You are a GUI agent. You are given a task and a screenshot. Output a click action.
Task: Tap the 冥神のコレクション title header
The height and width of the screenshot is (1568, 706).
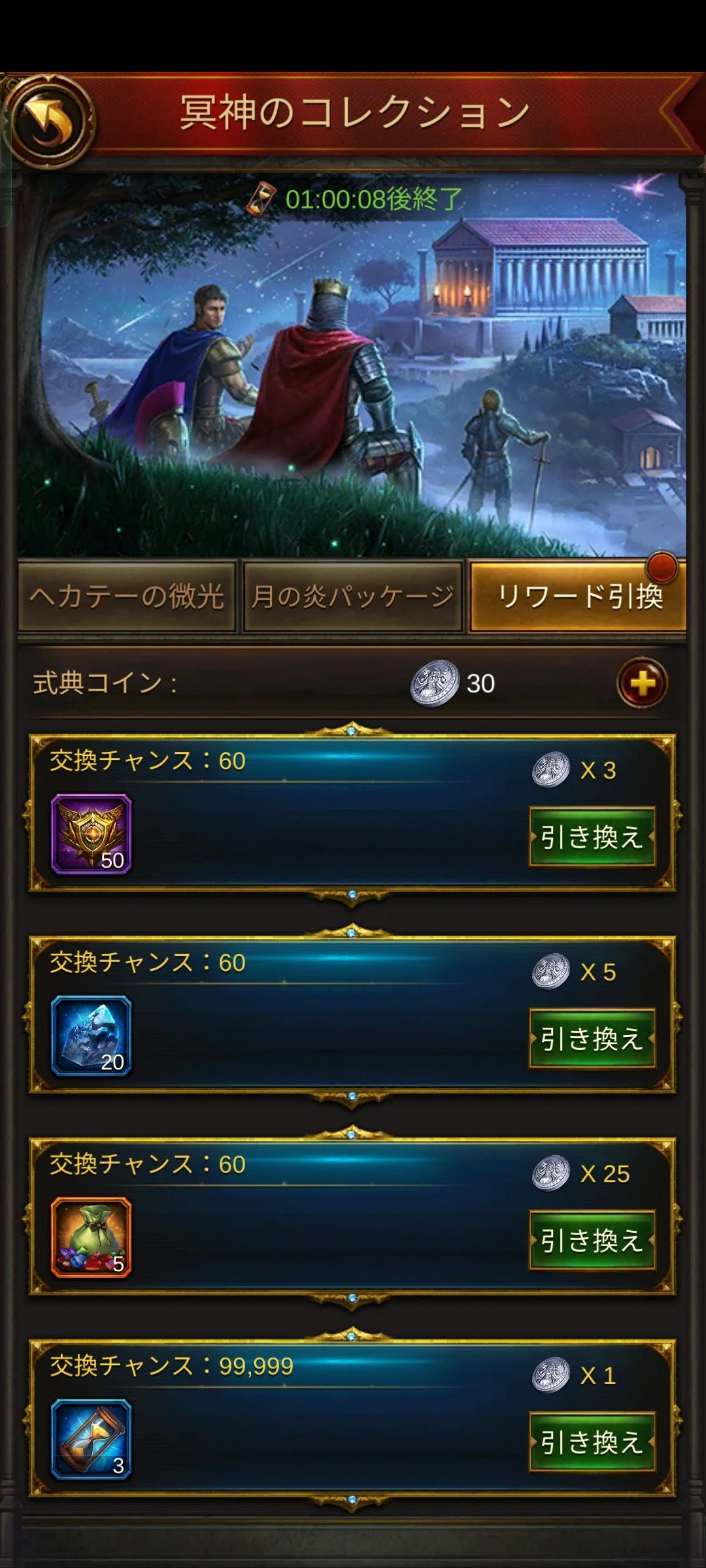(x=355, y=112)
